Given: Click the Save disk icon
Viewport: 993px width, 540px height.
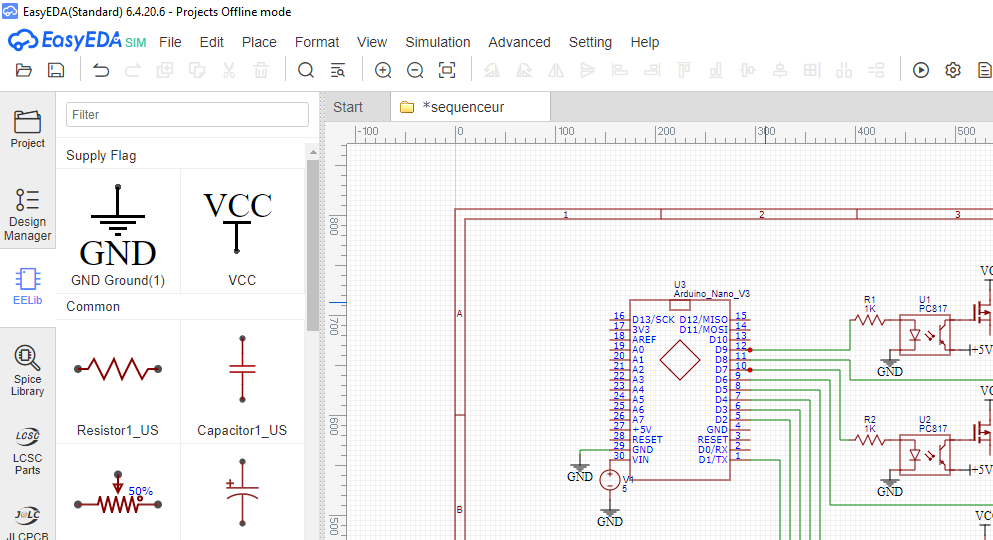Looking at the screenshot, I should coord(56,70).
